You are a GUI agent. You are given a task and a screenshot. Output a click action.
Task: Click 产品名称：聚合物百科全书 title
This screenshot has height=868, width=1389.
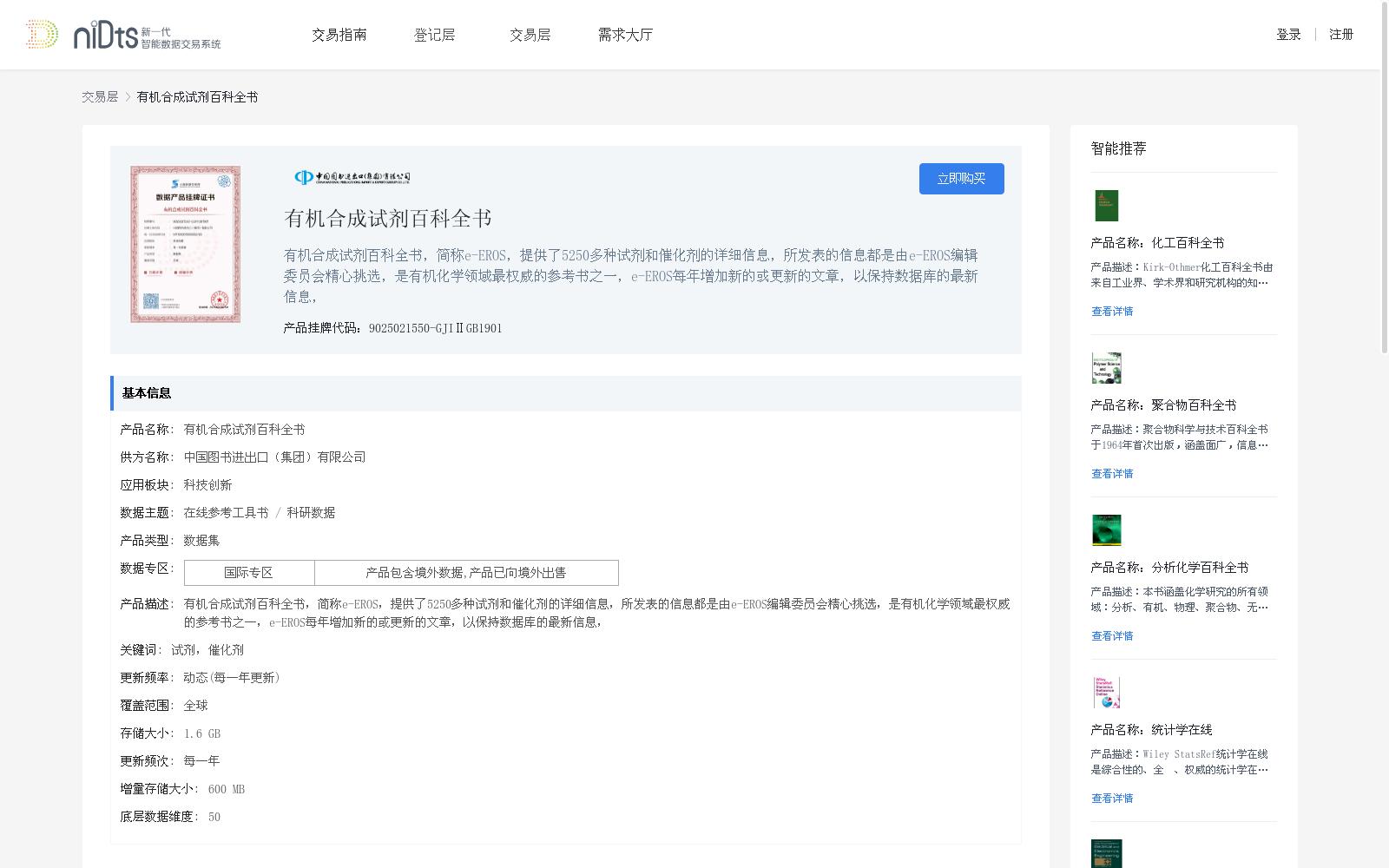1163,405
